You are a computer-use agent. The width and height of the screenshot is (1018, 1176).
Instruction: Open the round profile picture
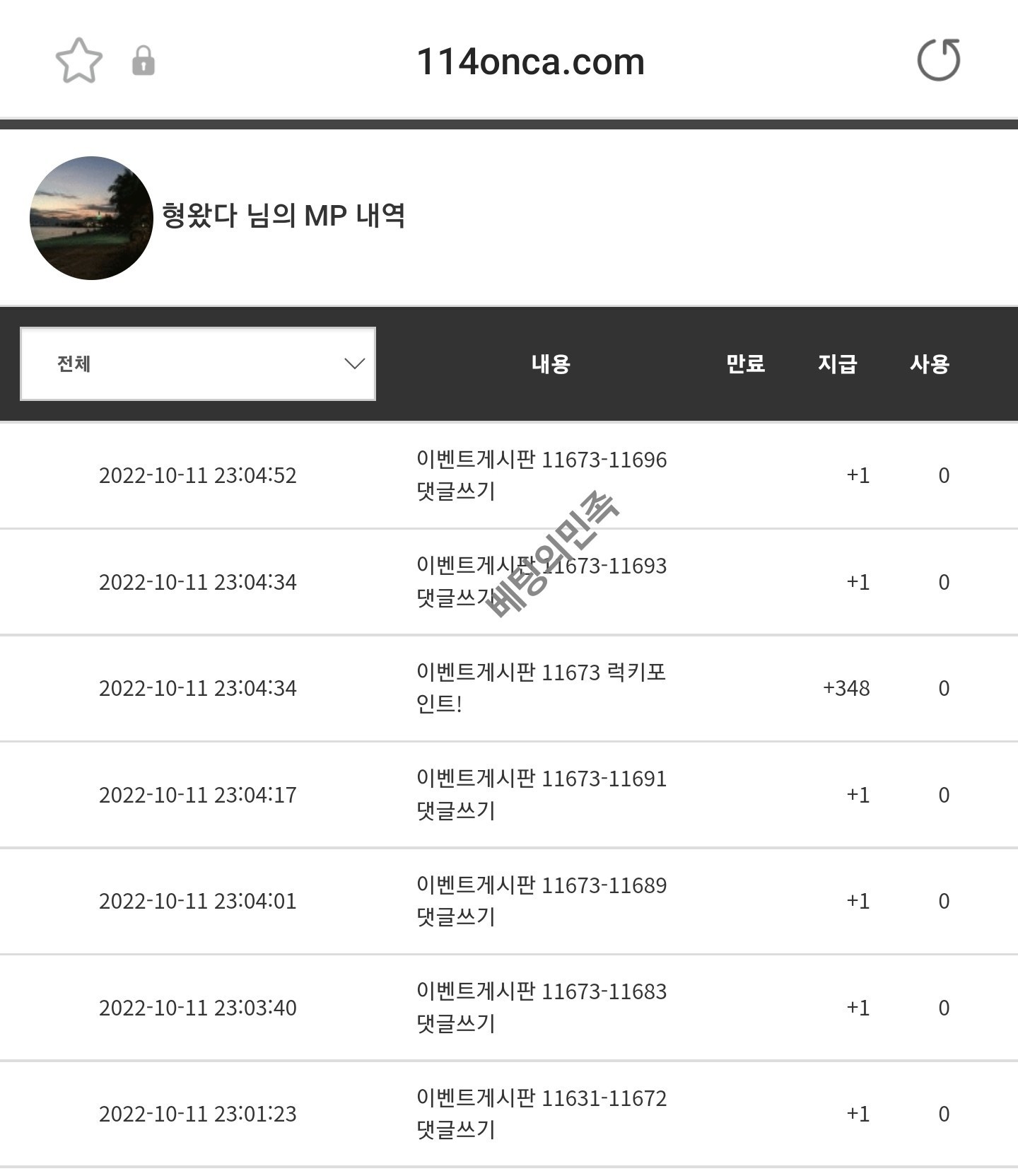point(91,218)
